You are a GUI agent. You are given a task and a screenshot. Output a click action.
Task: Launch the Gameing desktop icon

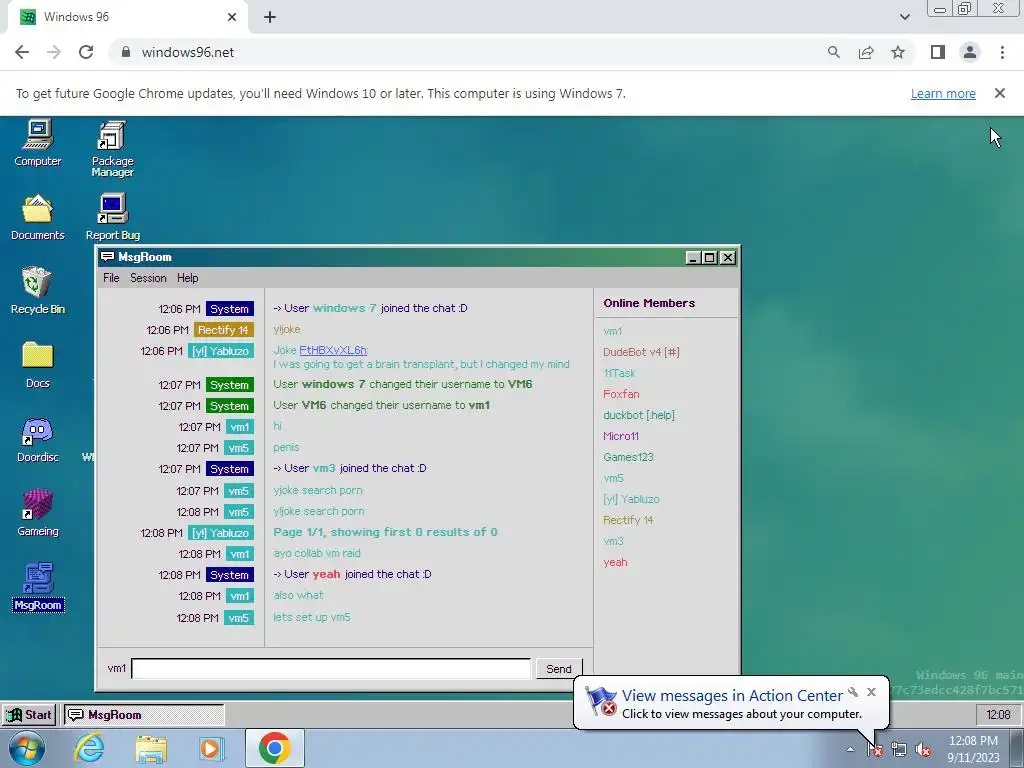[x=37, y=513]
